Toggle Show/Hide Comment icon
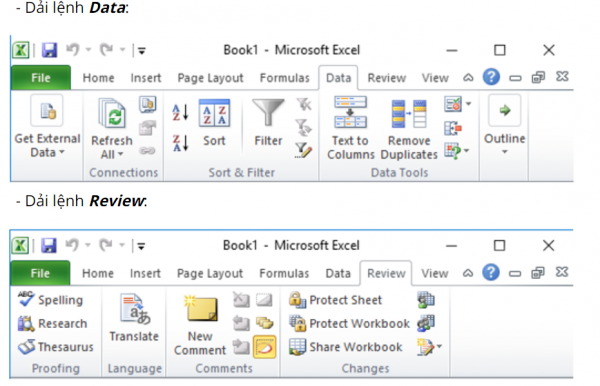The width and height of the screenshot is (600, 386). click(264, 300)
